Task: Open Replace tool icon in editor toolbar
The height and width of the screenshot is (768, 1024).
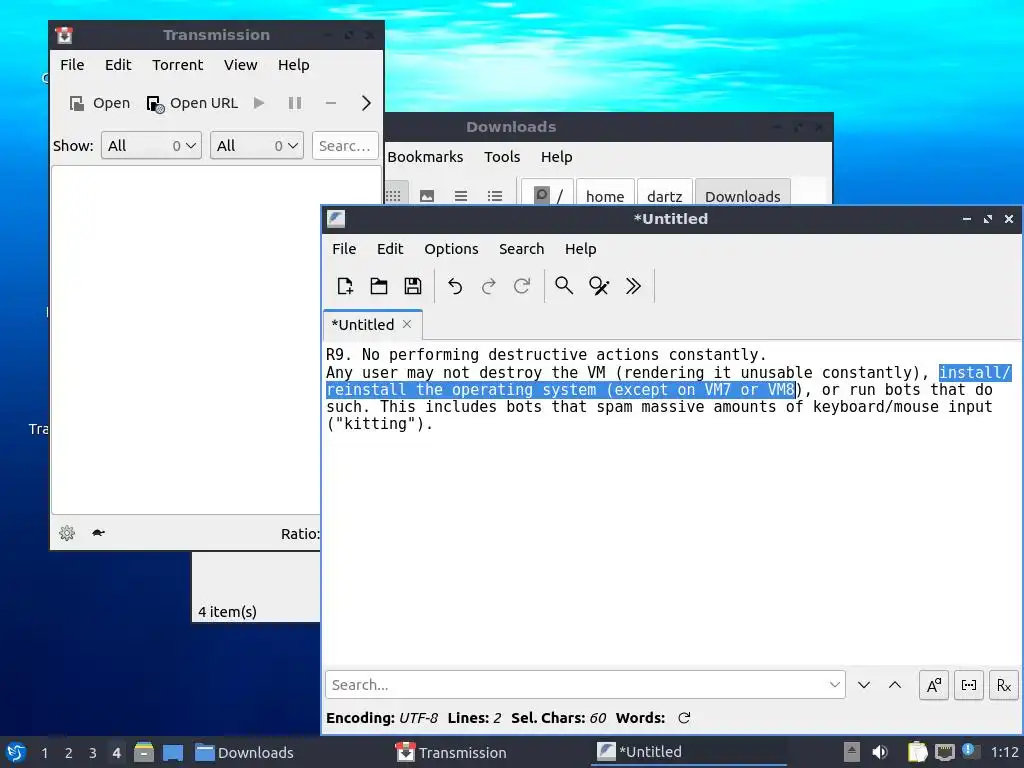Action: [x=599, y=286]
